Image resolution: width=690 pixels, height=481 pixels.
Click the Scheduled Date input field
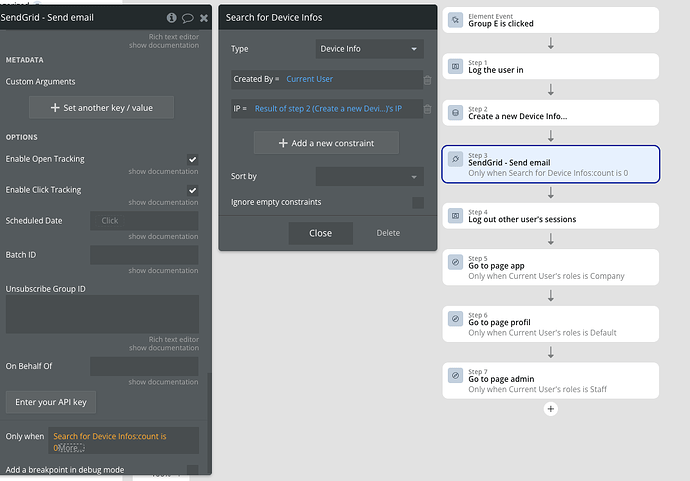click(144, 221)
